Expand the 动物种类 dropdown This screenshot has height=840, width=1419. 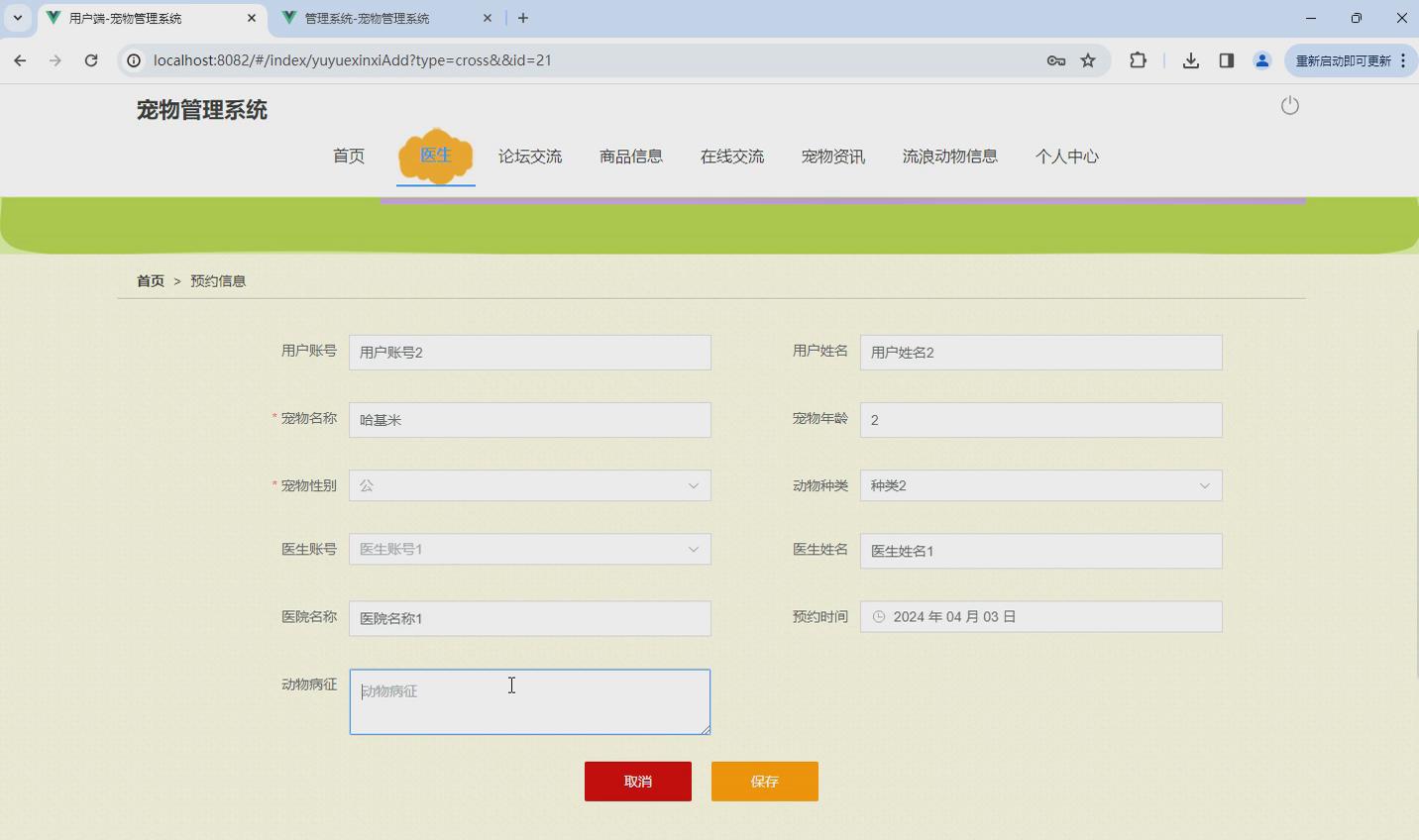point(1203,485)
